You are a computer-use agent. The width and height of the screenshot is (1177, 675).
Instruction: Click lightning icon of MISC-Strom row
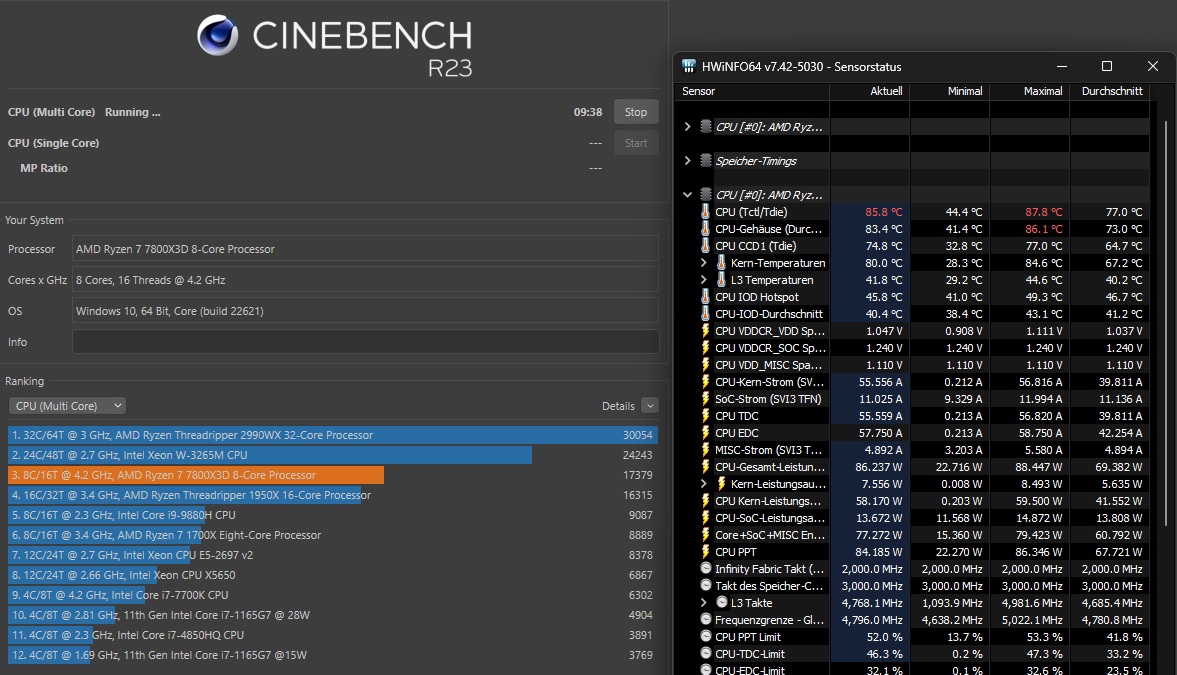(x=706, y=450)
